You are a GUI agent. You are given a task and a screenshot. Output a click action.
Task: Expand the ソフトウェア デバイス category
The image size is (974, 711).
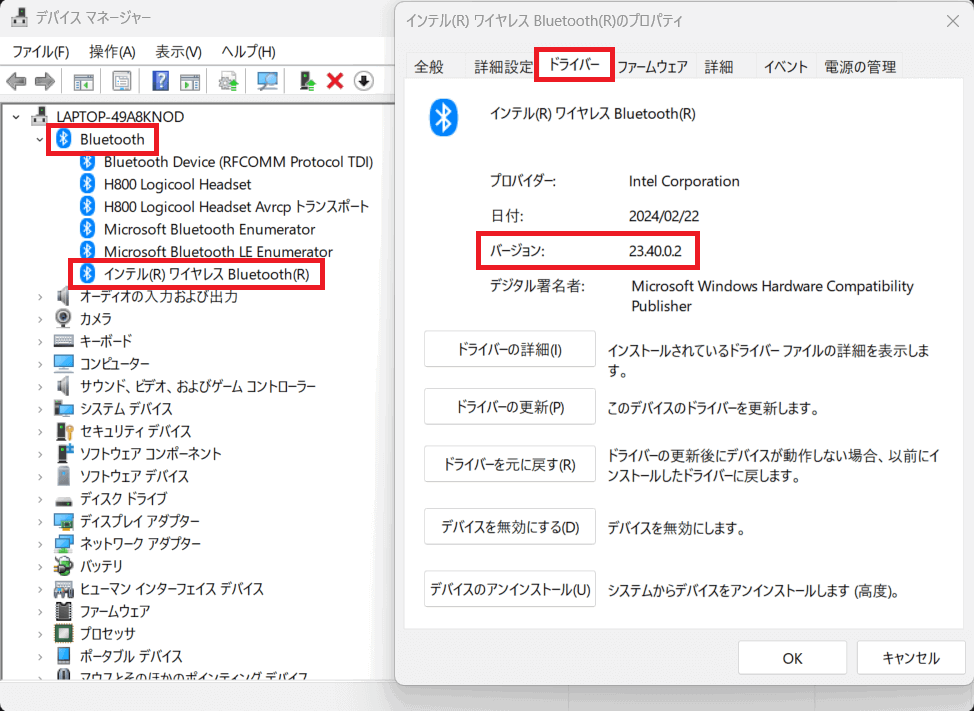(40, 476)
